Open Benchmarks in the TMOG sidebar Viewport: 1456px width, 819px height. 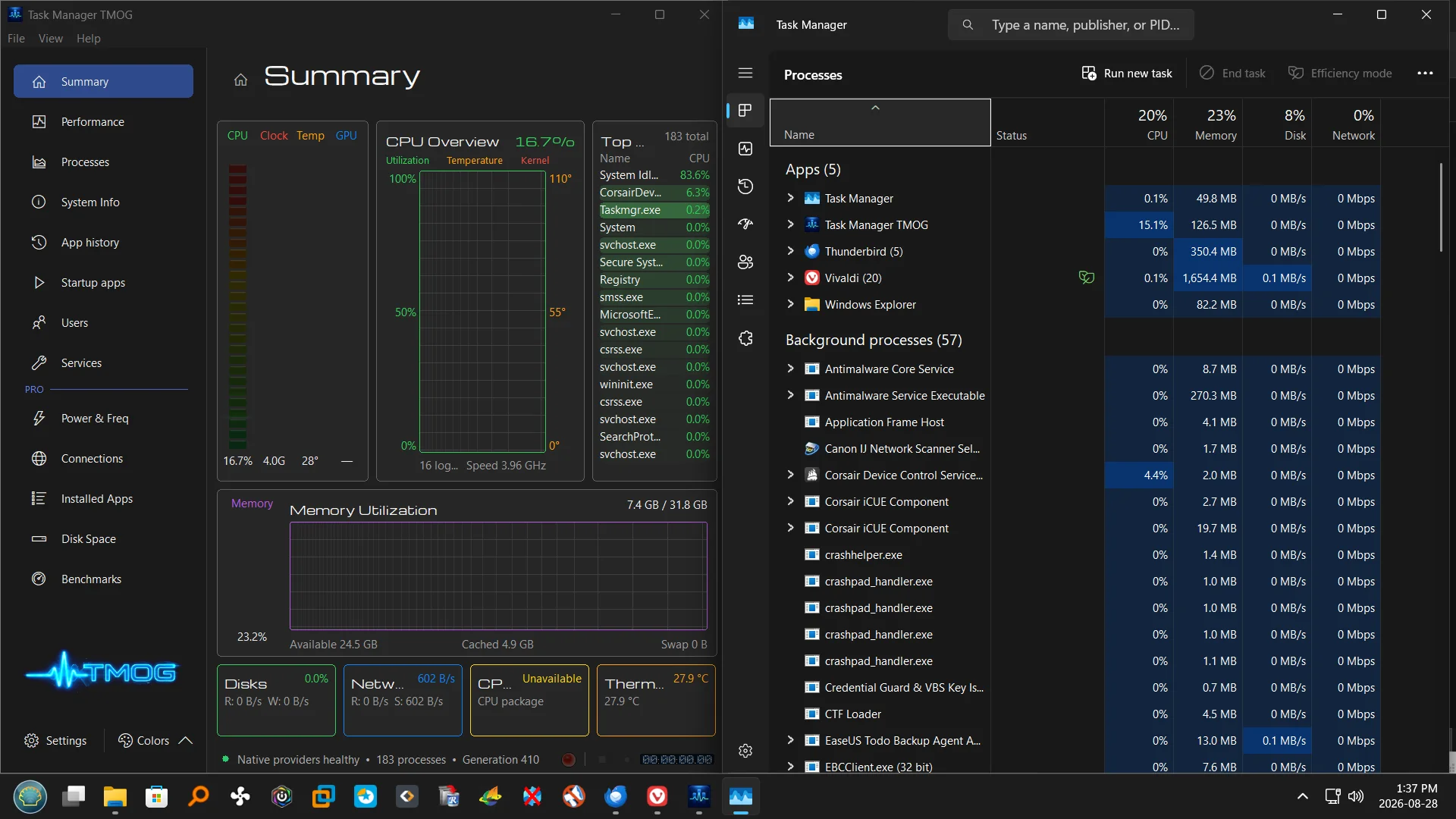tap(103, 579)
